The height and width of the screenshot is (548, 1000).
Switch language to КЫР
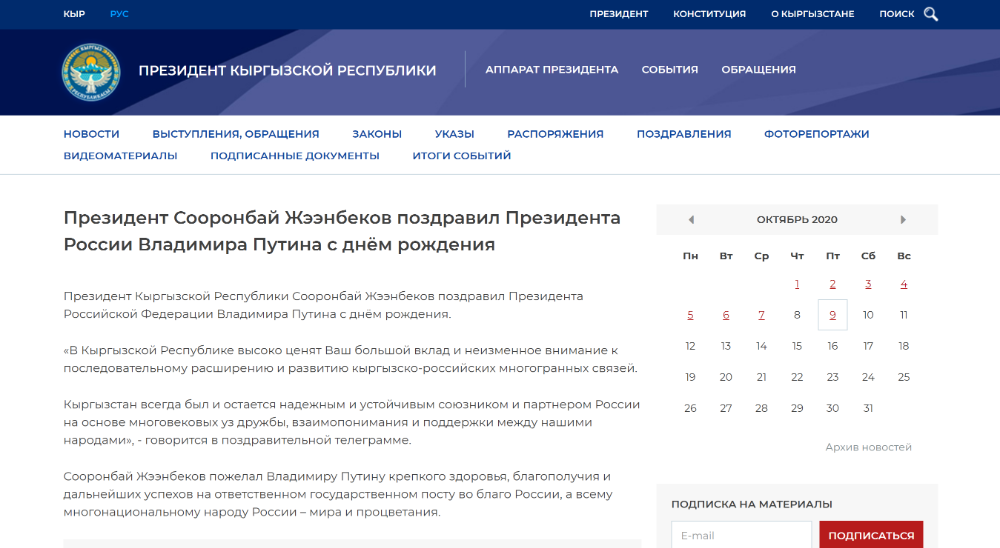pos(74,14)
